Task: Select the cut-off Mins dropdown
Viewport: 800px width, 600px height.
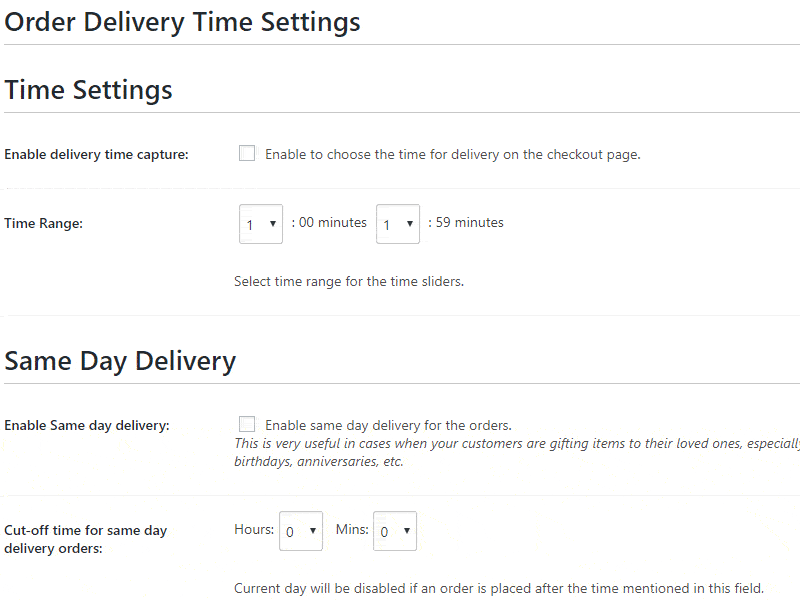Action: click(395, 531)
